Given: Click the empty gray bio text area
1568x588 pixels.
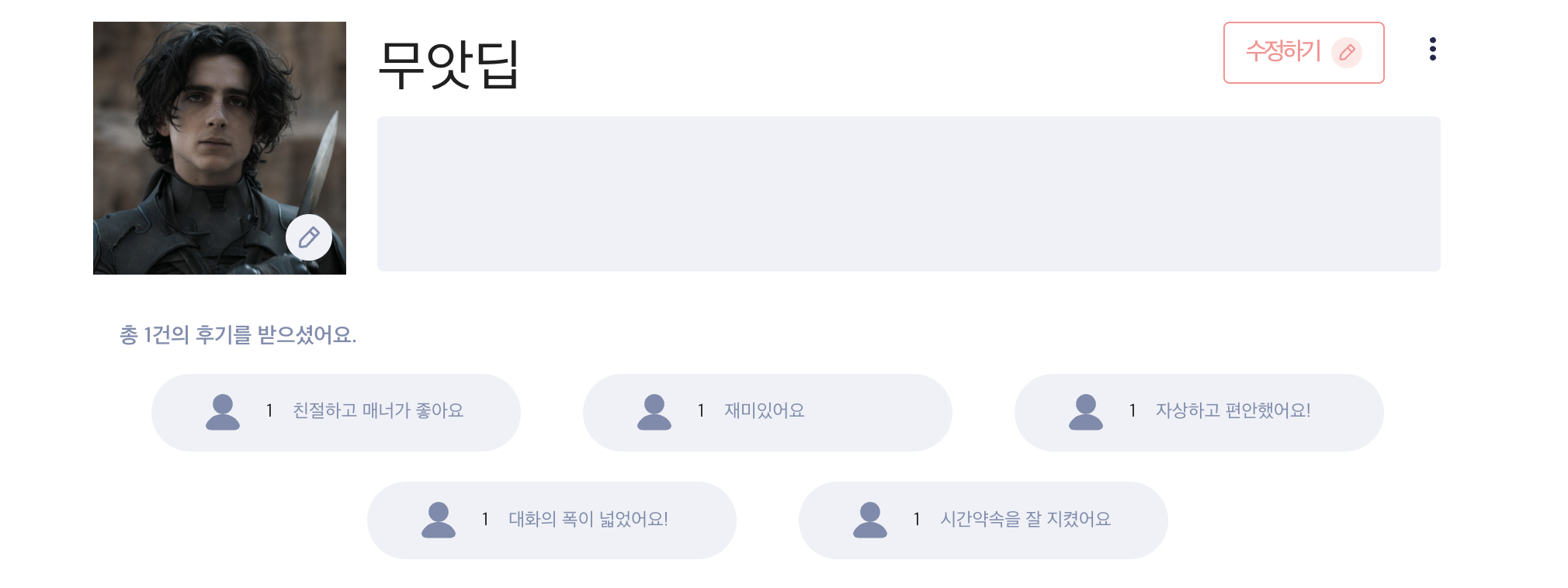Looking at the screenshot, I should (x=909, y=194).
